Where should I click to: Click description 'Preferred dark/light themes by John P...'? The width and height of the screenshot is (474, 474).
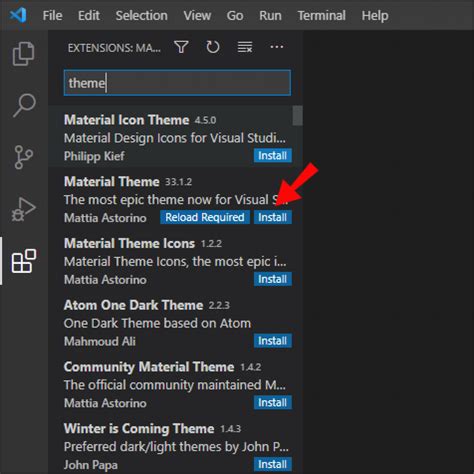coord(176,447)
